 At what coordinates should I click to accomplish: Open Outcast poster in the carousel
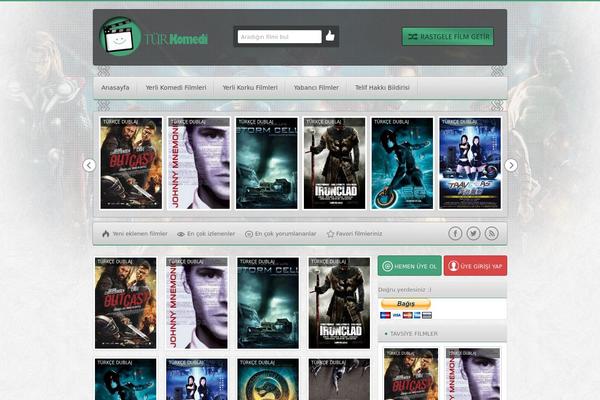point(131,163)
